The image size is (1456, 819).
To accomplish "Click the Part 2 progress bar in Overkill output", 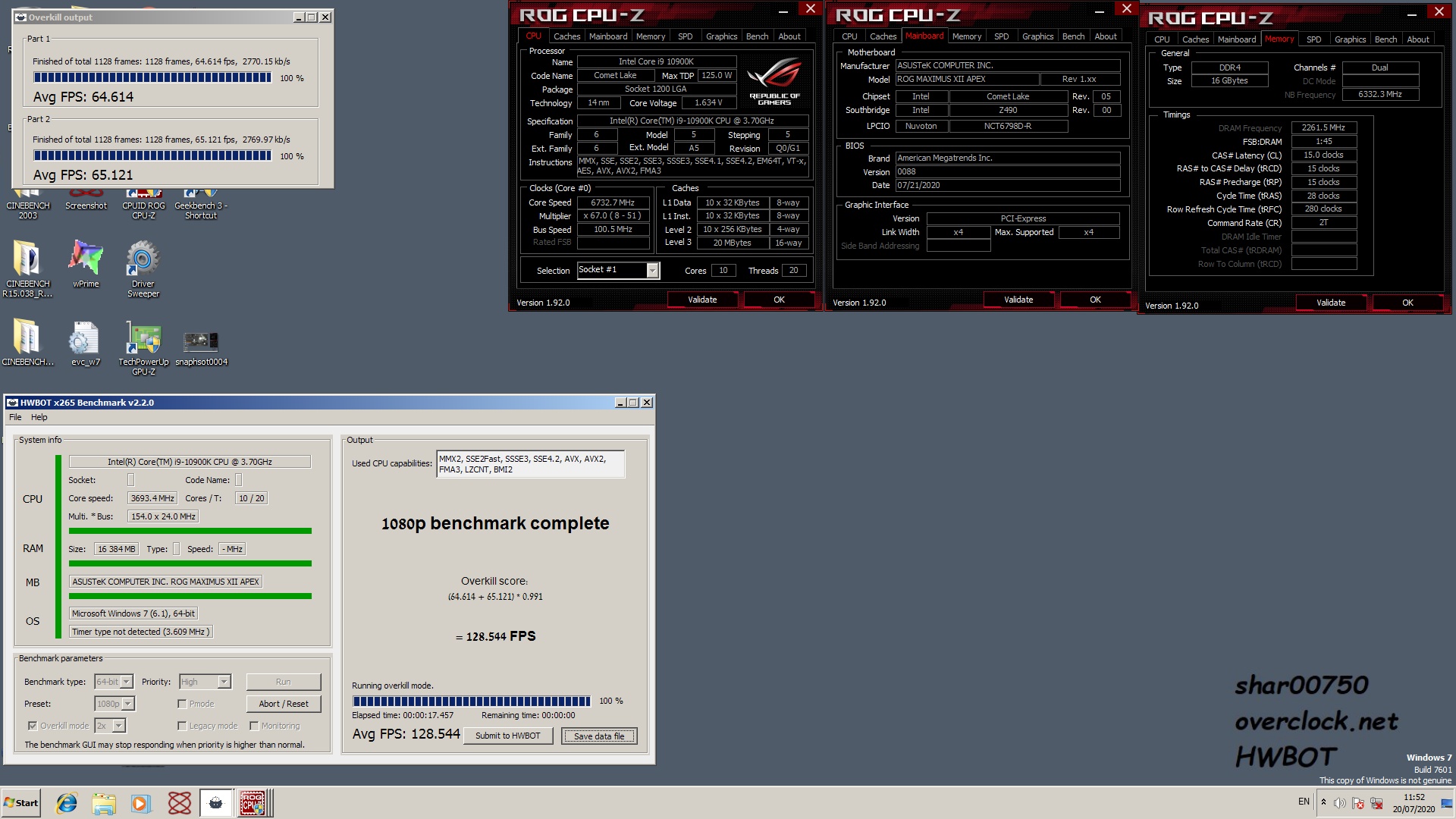I will (x=152, y=156).
